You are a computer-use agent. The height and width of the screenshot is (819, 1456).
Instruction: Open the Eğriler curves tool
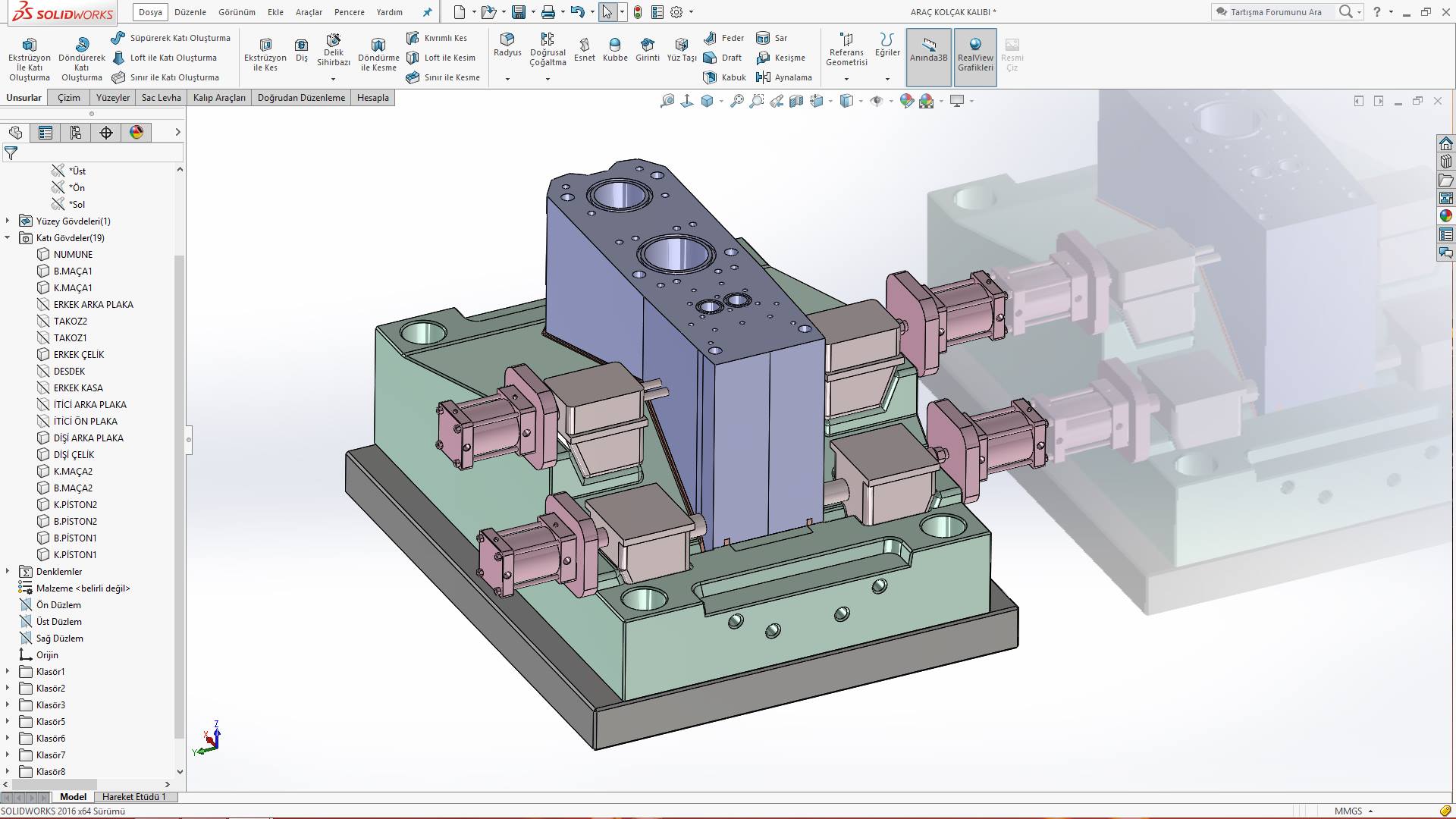[x=887, y=45]
